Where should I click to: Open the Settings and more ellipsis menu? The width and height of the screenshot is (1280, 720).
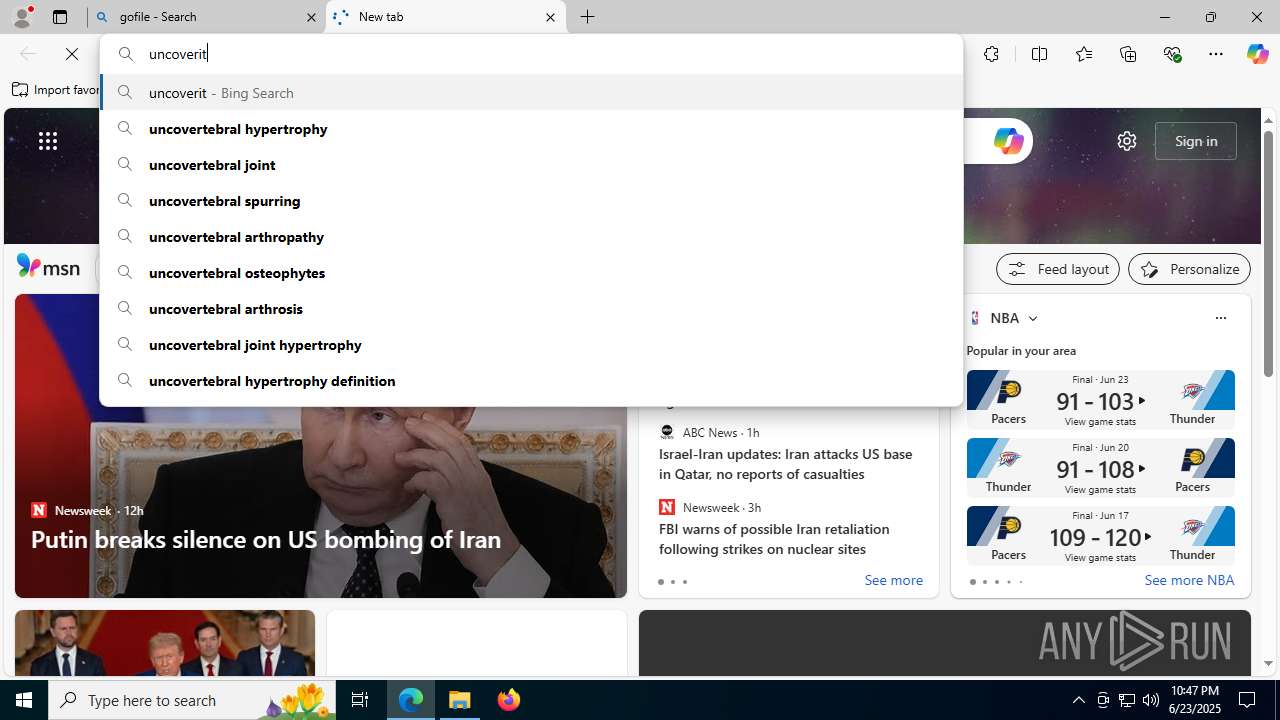1216,54
